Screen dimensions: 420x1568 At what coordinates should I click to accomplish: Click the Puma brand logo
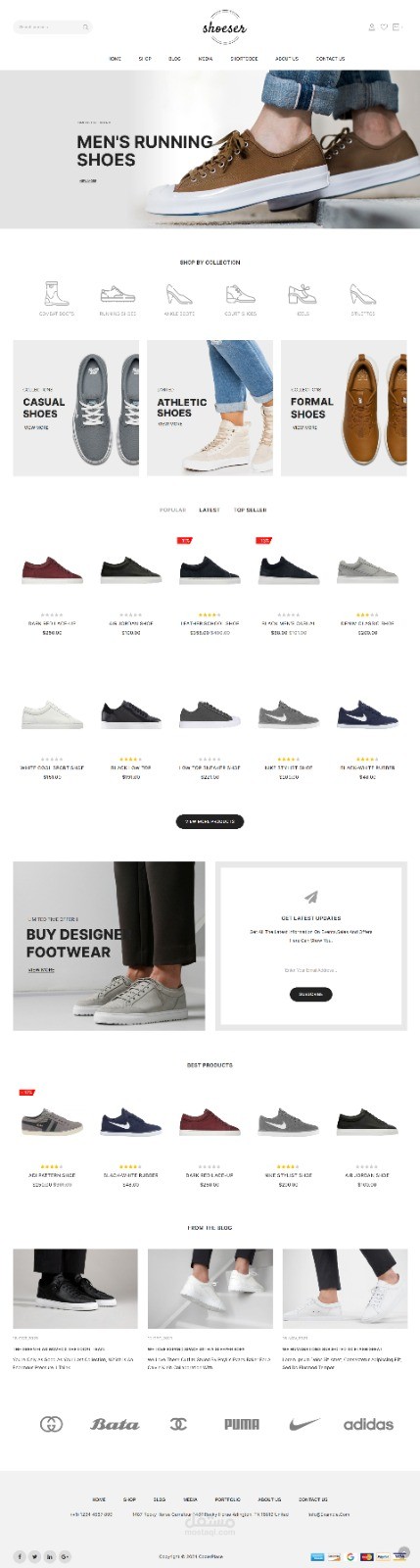pos(242,1424)
